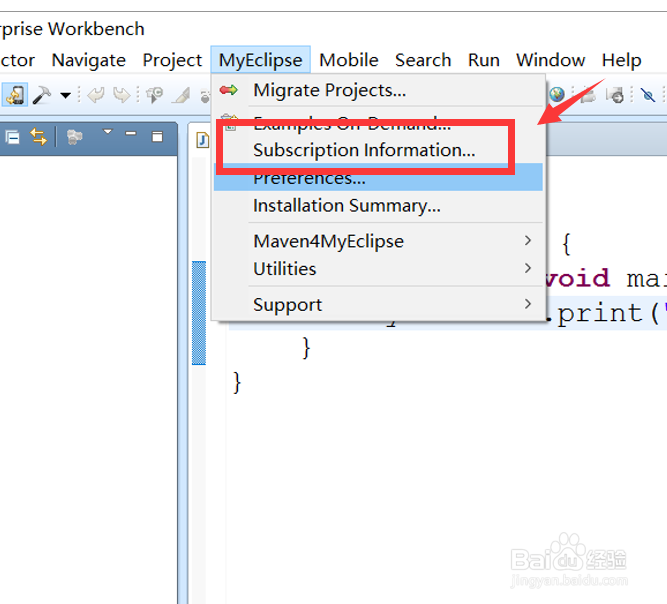Open the Help menu
The height and width of the screenshot is (604, 667).
point(621,60)
